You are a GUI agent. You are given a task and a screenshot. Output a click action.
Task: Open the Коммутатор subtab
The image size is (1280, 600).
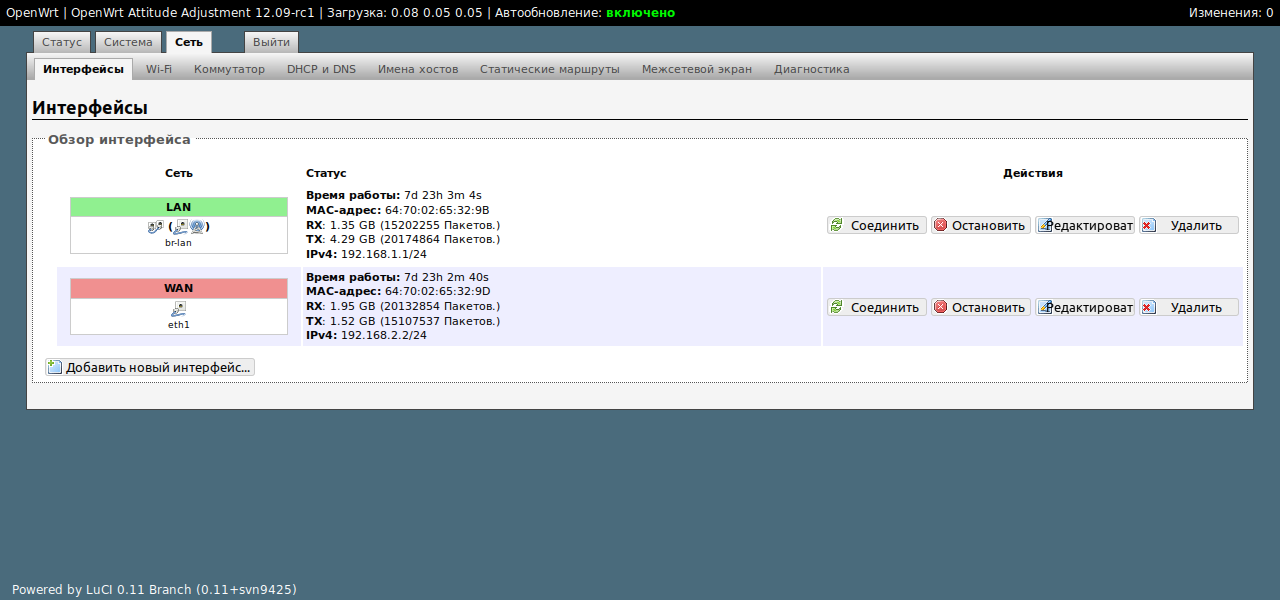click(229, 69)
